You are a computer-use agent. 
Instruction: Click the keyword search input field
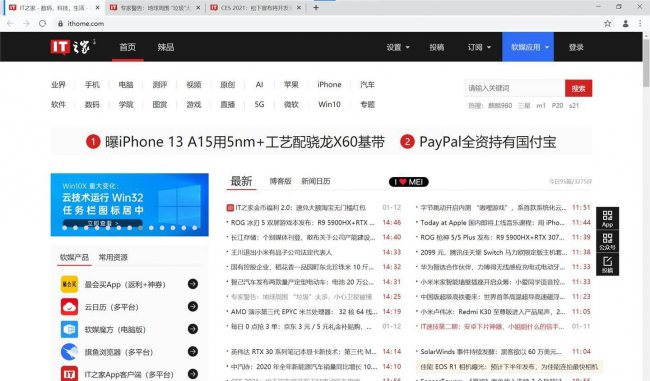click(515, 88)
